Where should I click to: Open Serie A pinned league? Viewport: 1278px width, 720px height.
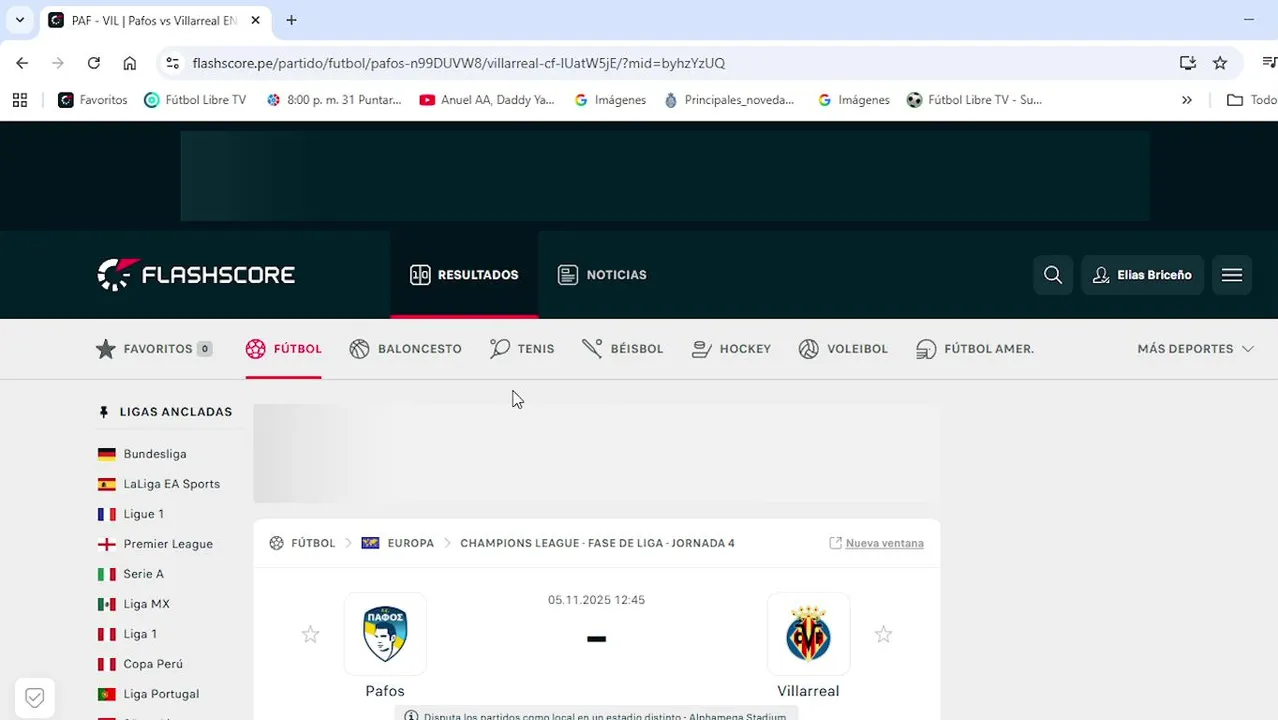coord(143,574)
